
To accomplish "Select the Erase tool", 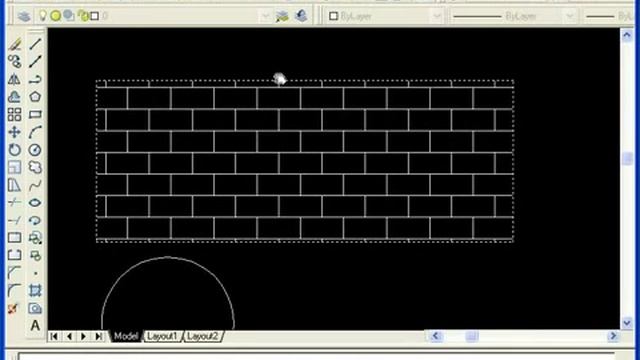I will pyautogui.click(x=15, y=44).
